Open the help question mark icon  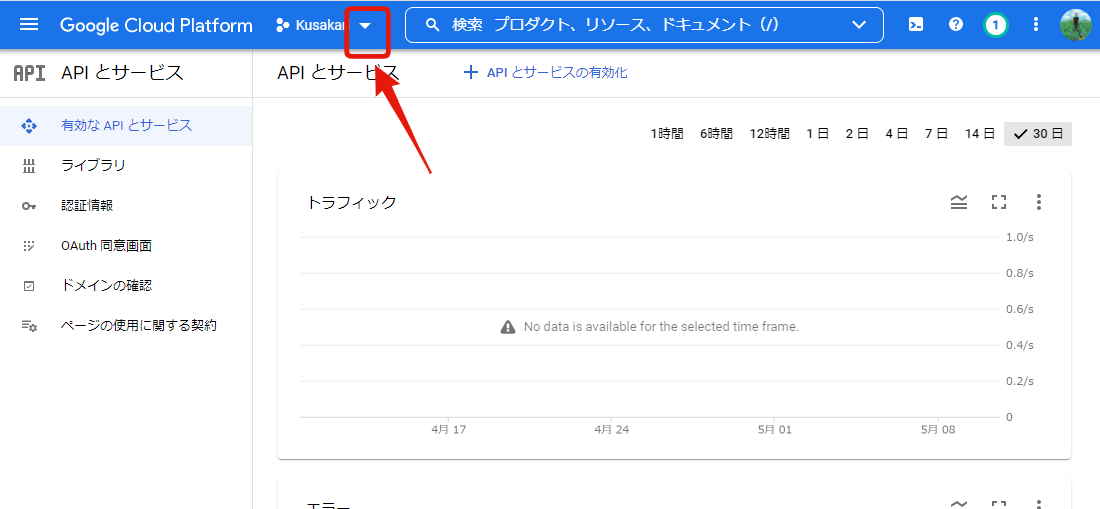[x=955, y=25]
